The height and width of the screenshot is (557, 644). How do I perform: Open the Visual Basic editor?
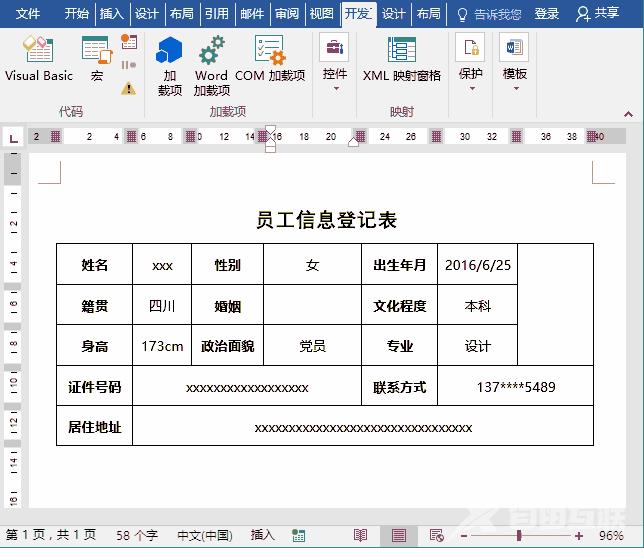tap(39, 59)
